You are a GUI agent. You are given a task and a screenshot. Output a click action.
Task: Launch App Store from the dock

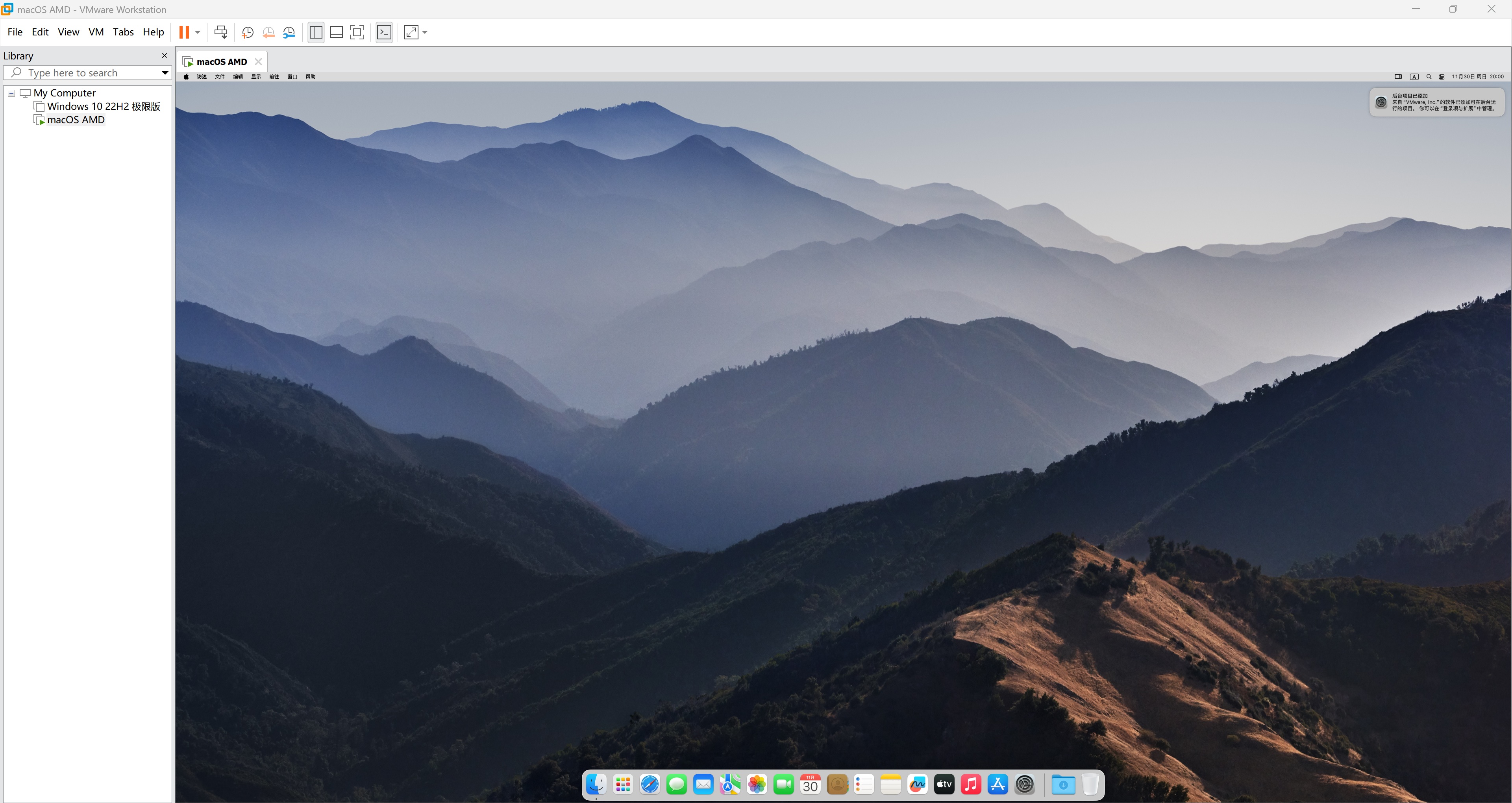tap(998, 784)
